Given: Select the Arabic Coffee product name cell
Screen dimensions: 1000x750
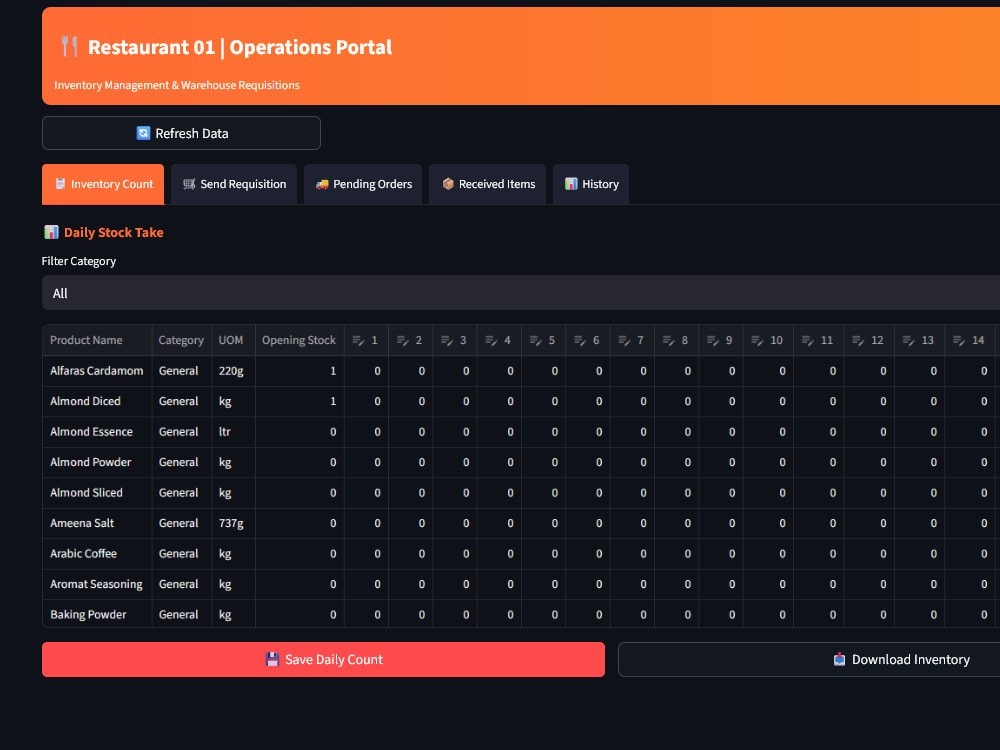Looking at the screenshot, I should tap(98, 554).
